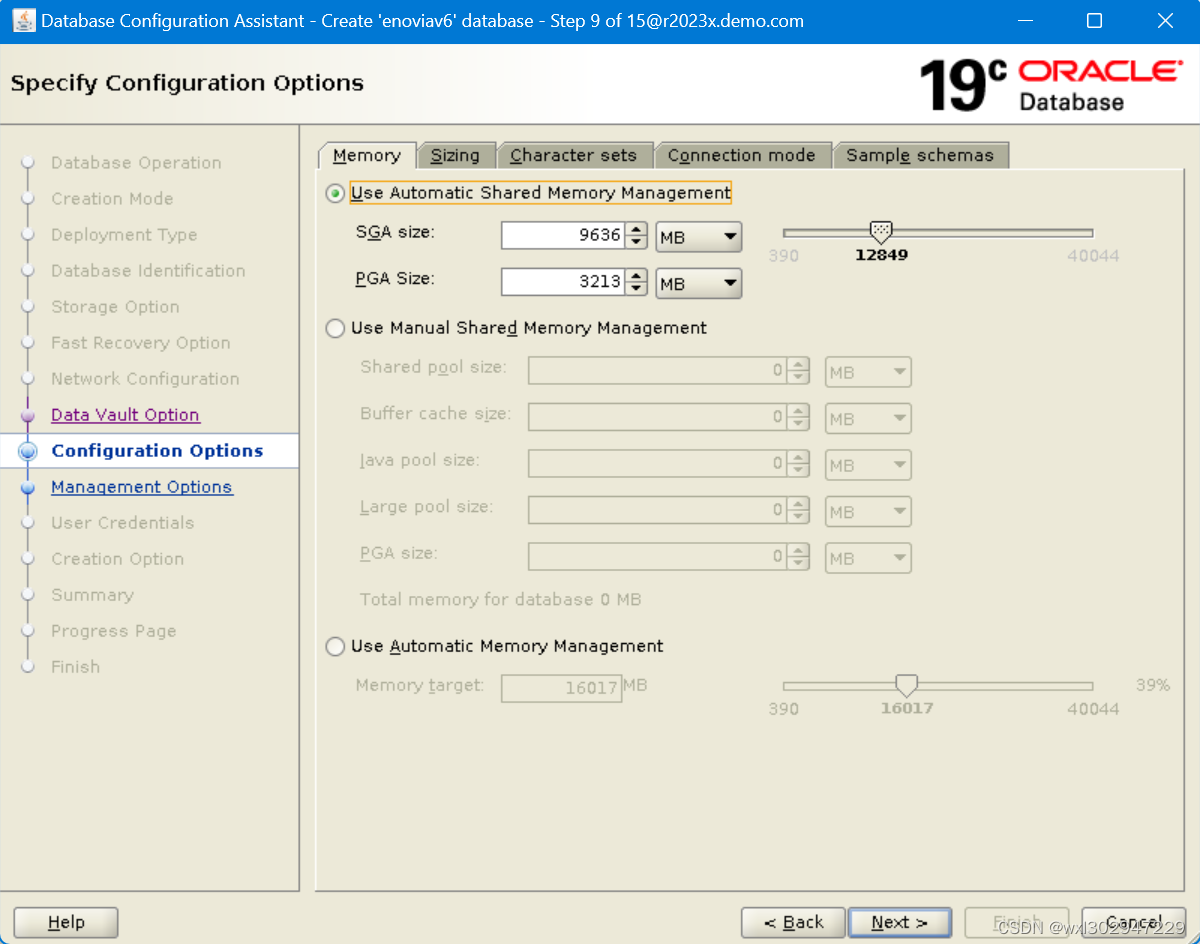Click the Database Identification step

[x=148, y=271]
